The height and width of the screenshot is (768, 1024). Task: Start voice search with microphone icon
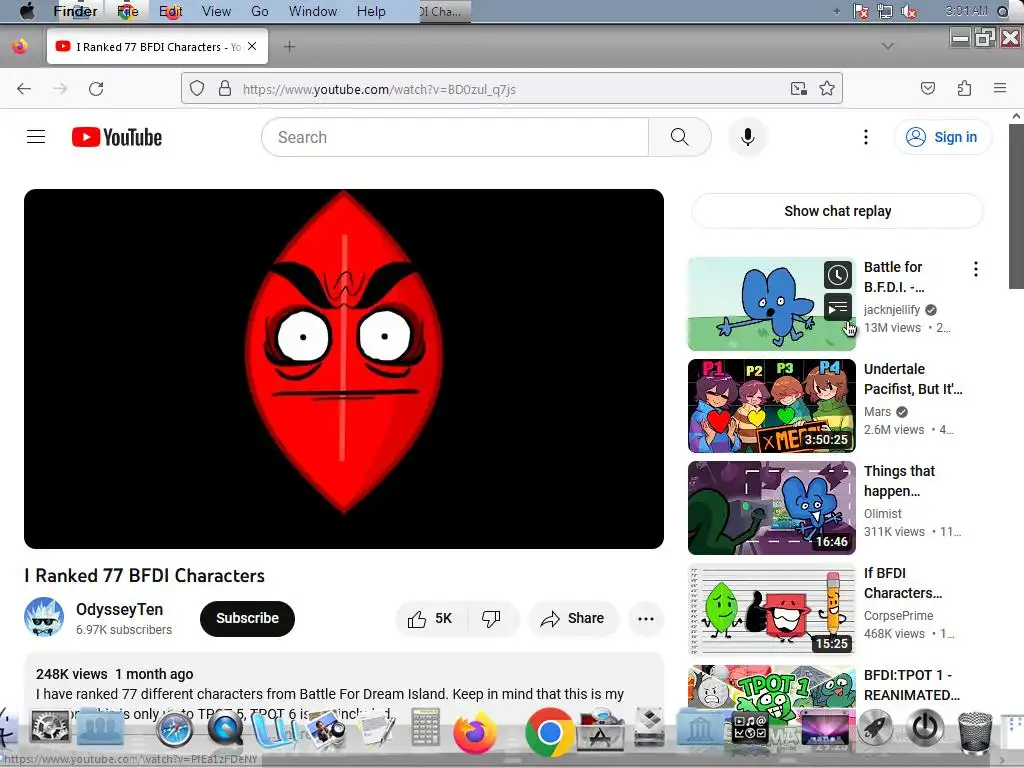coord(748,137)
